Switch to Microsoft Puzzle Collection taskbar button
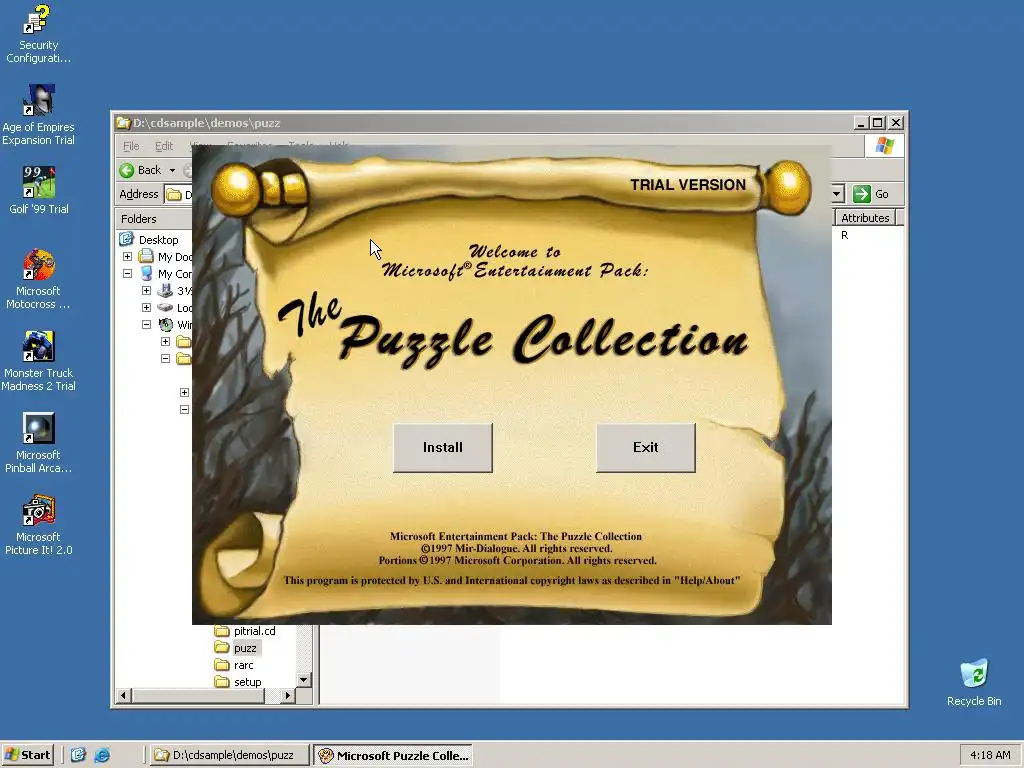The width and height of the screenshot is (1024, 768). tap(393, 755)
